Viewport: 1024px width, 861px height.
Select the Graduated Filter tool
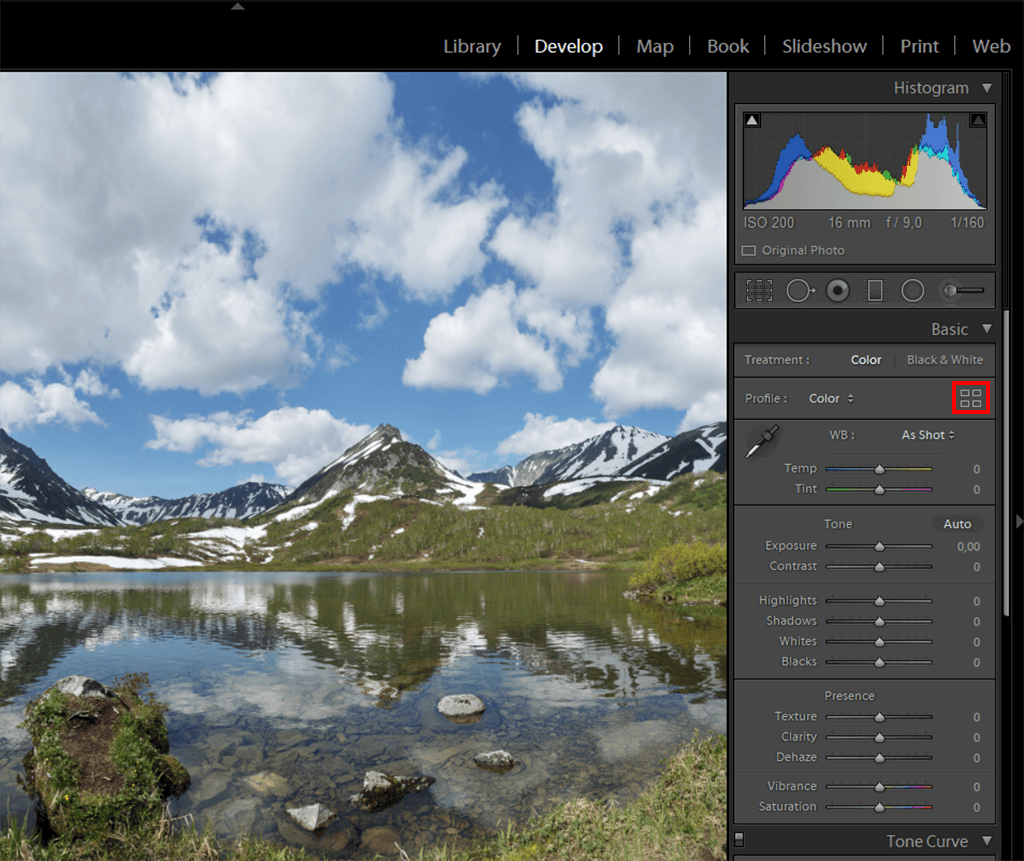pos(875,290)
